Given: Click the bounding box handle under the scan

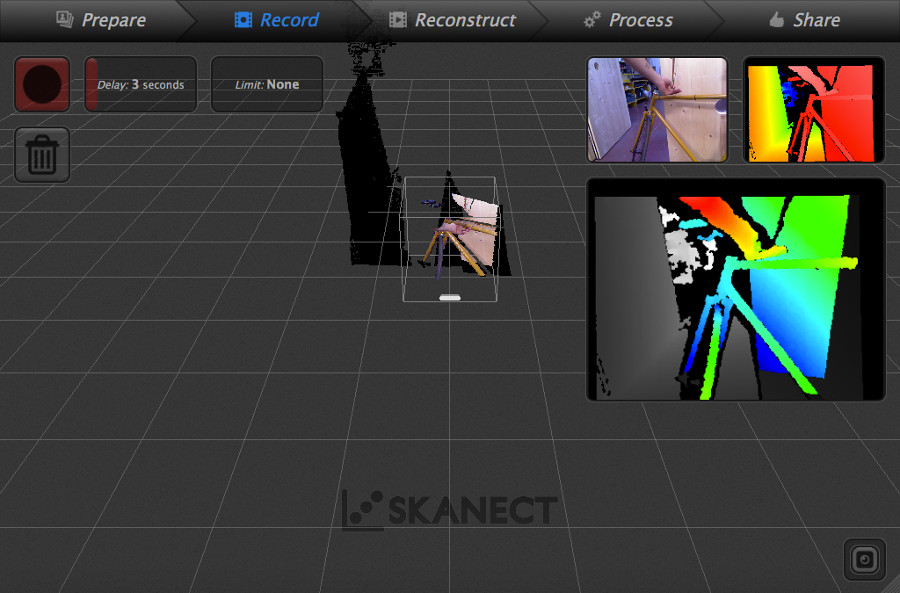Looking at the screenshot, I should point(450,297).
